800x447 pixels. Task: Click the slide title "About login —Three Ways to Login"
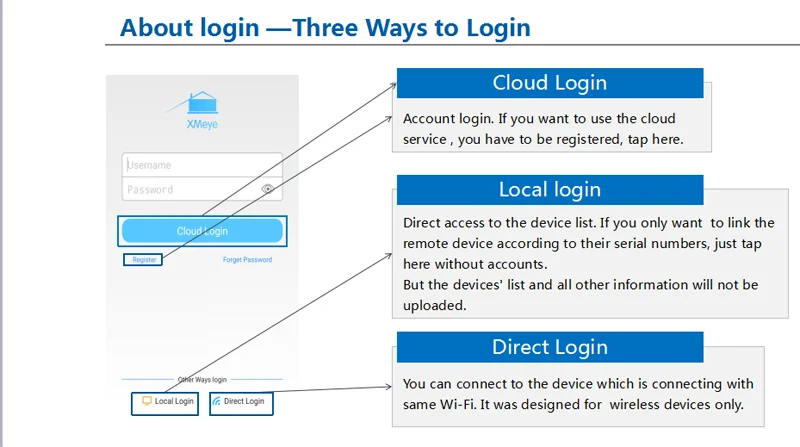coord(325,28)
